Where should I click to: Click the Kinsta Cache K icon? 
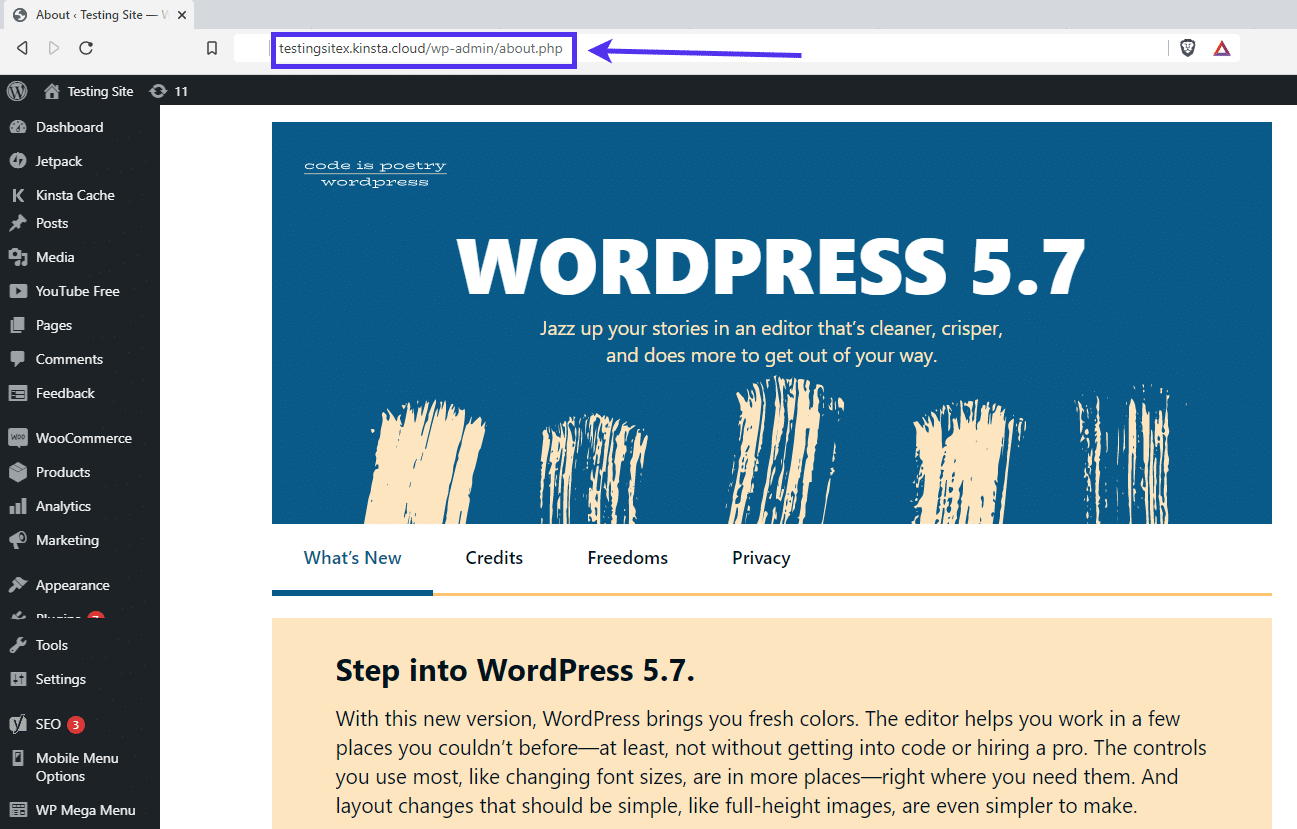pos(17,195)
